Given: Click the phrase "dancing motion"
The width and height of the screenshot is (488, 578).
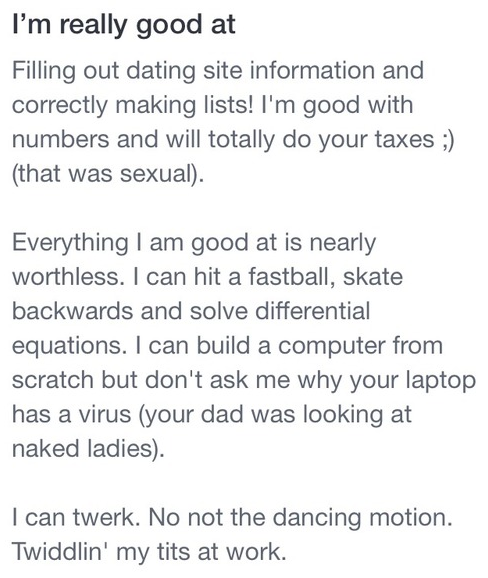Looking at the screenshot, I should coord(362,518).
